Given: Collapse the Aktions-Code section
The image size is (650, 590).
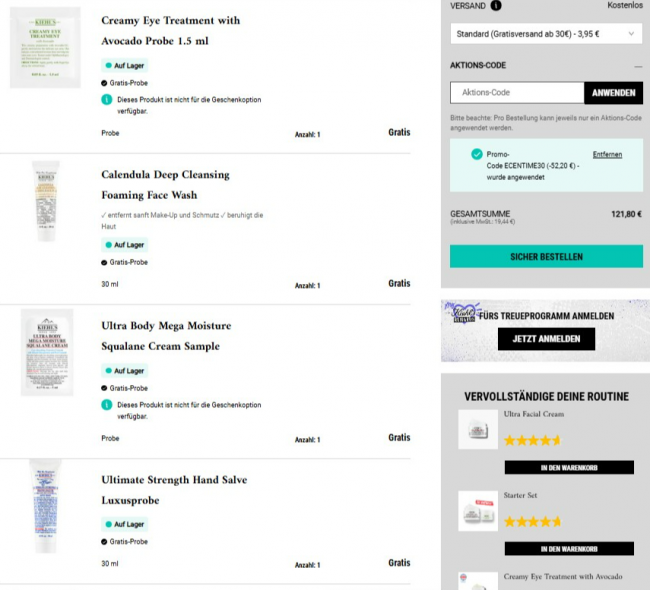Looking at the screenshot, I should [638, 66].
